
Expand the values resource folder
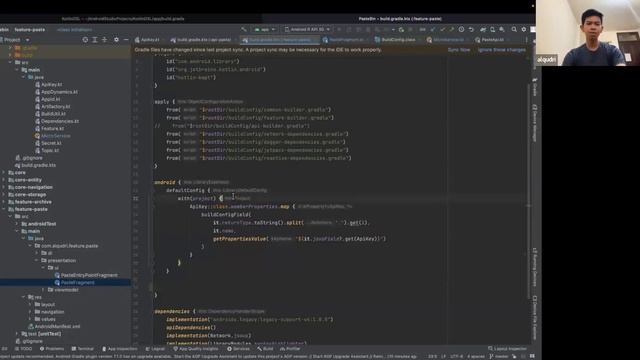(30, 319)
